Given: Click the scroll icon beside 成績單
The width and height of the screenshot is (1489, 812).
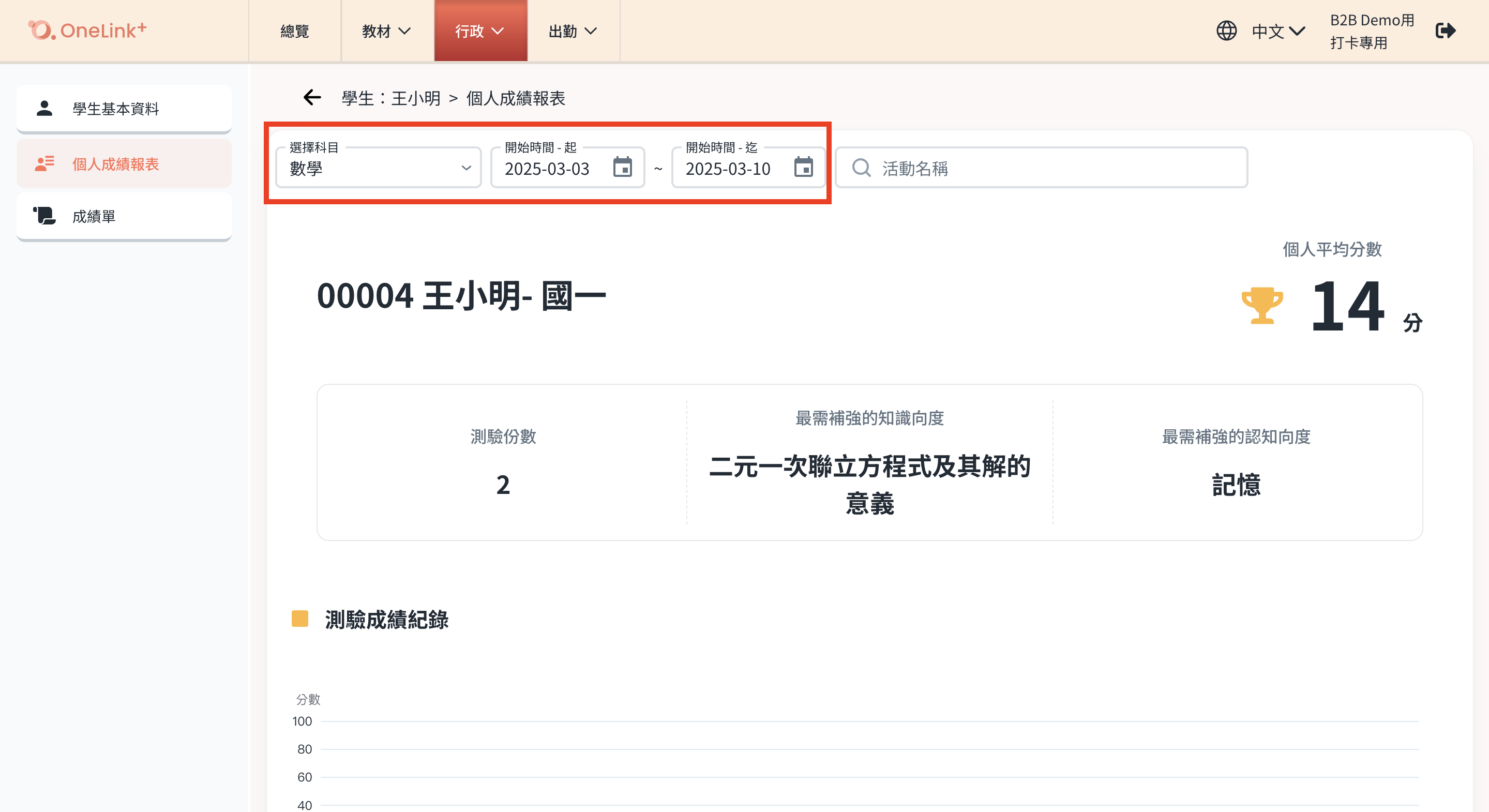Looking at the screenshot, I should [44, 216].
